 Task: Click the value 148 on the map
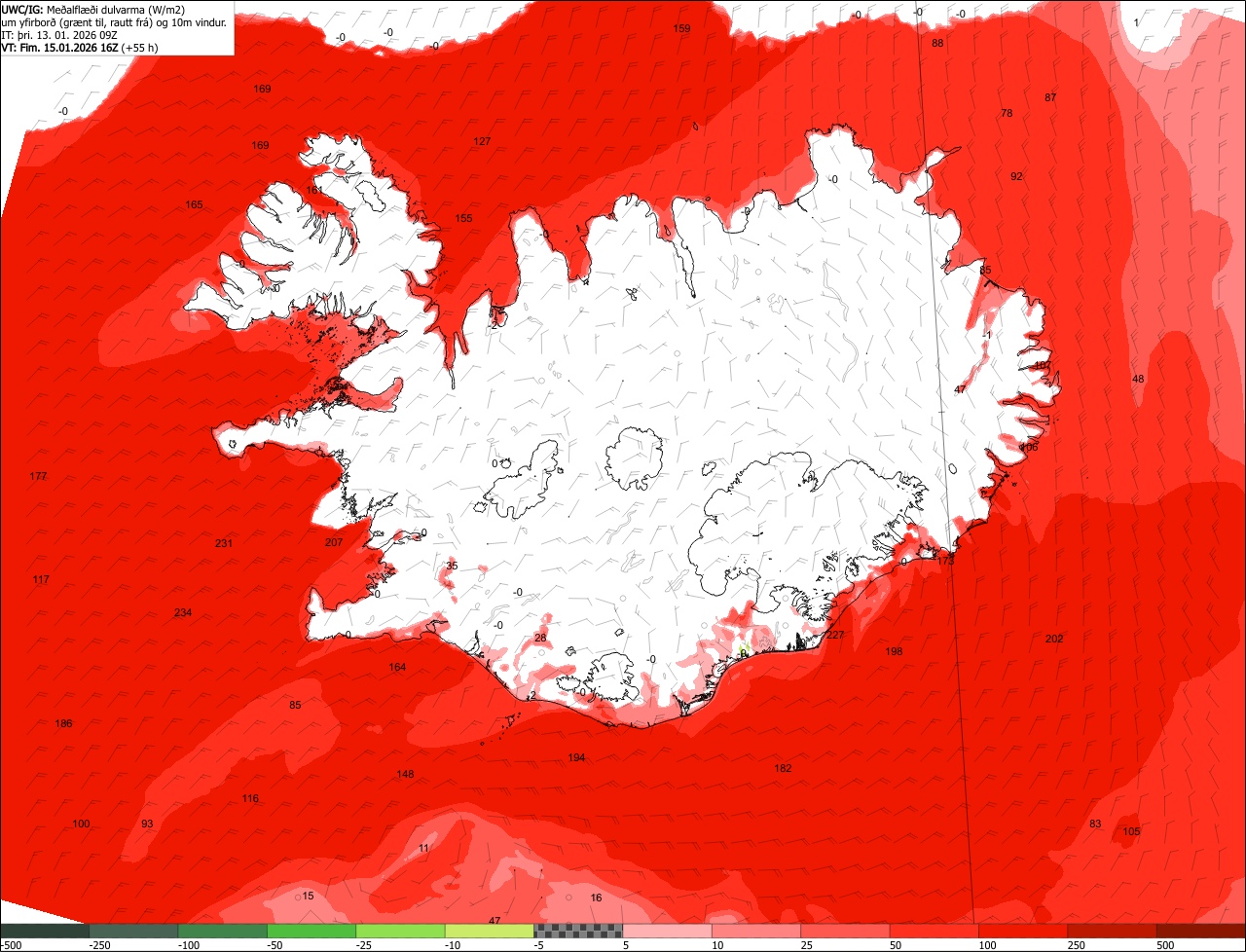click(x=405, y=774)
